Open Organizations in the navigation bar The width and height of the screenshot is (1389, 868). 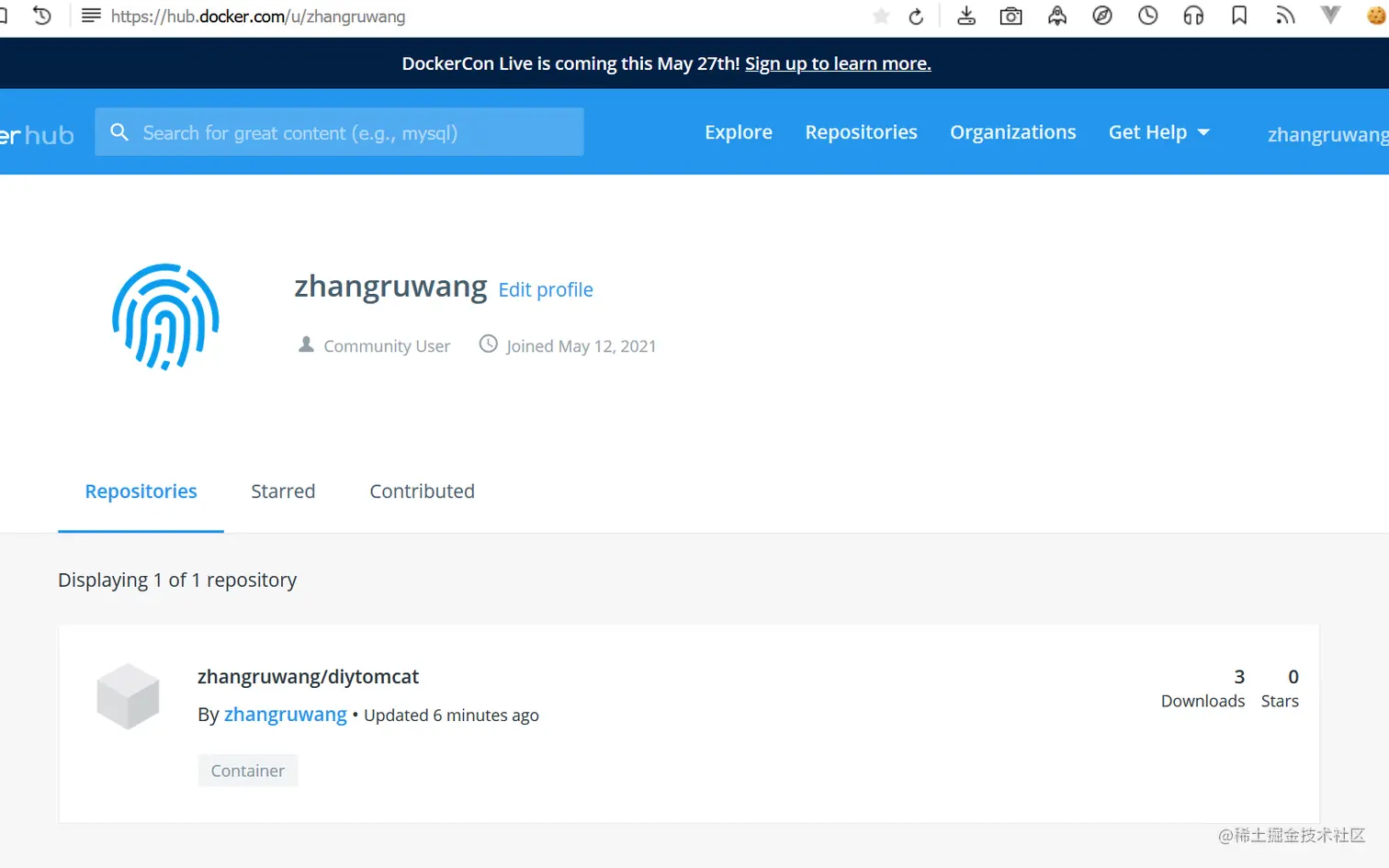click(1012, 132)
